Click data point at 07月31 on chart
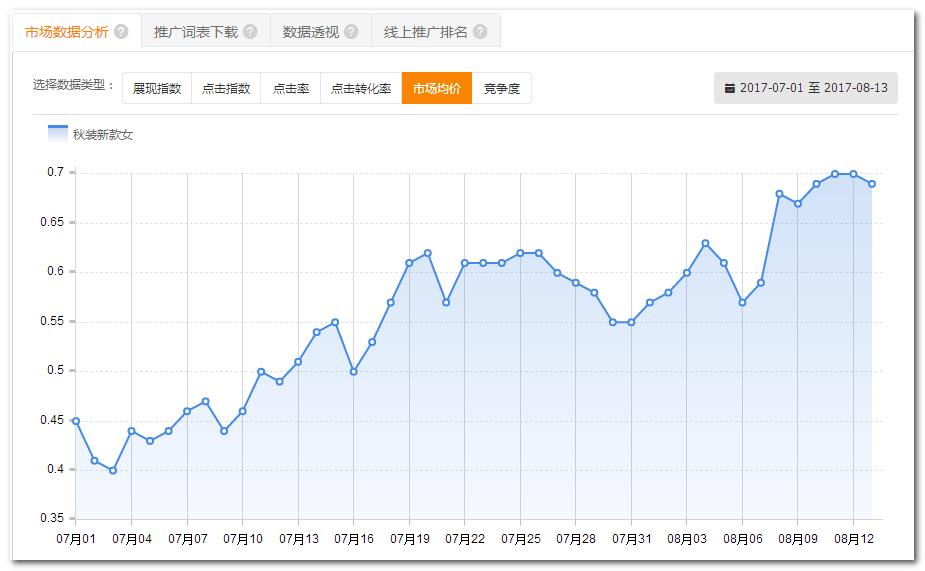The image size is (925, 571). [x=631, y=322]
